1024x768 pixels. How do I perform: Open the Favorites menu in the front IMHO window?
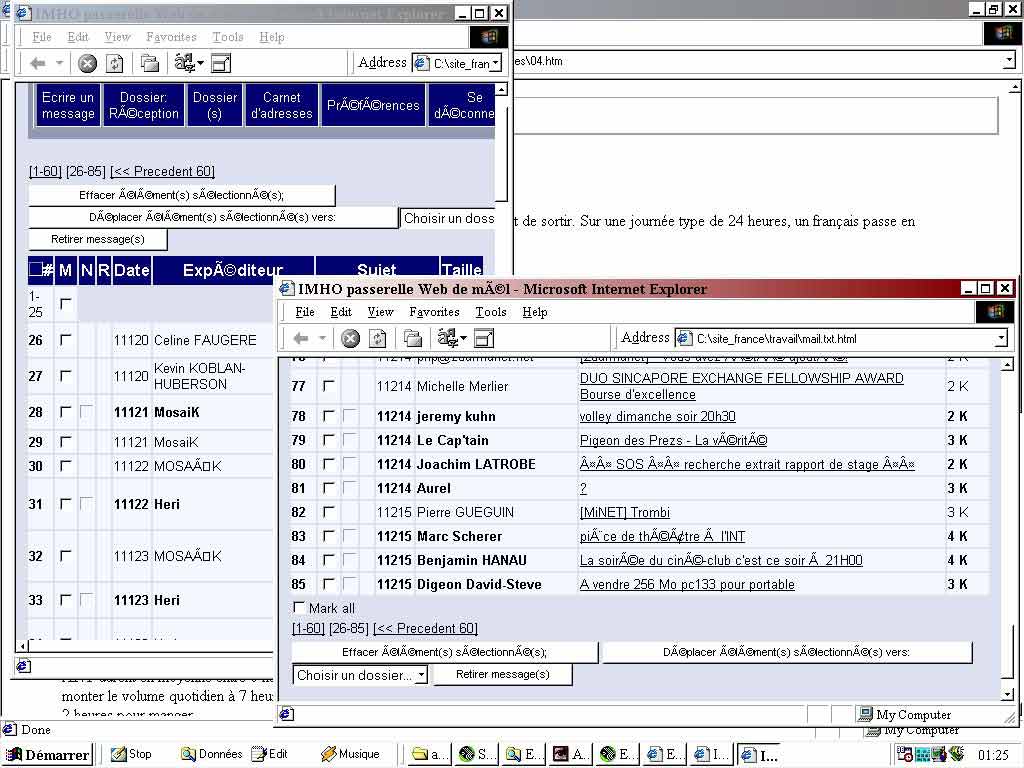tap(434, 312)
